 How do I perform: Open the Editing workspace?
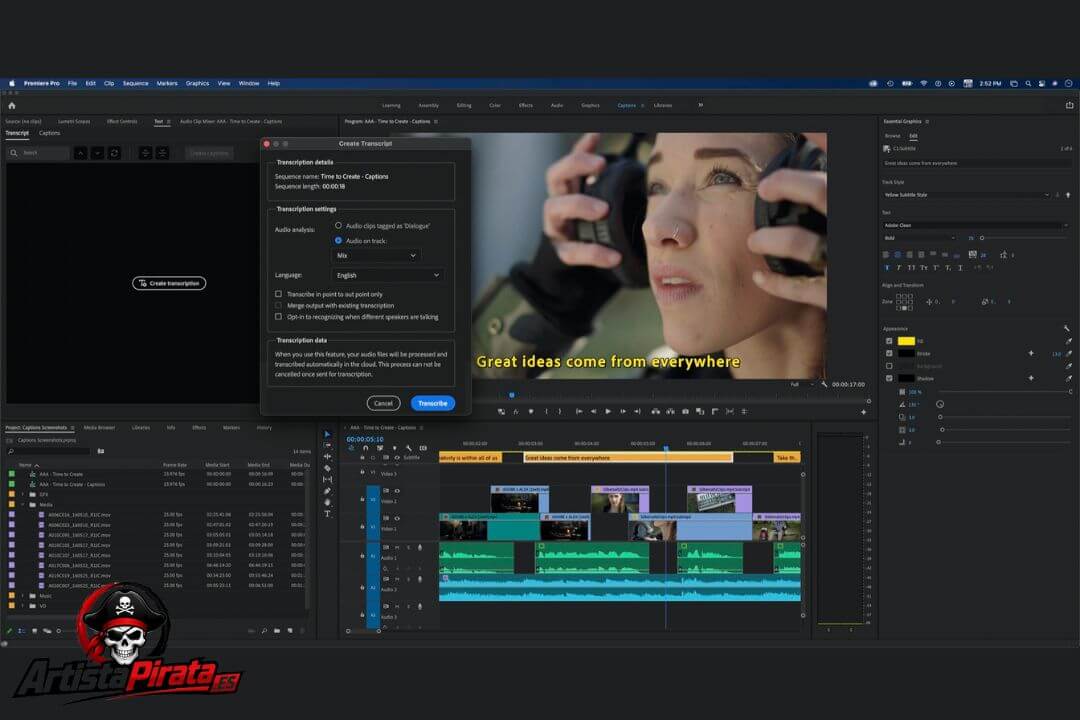click(x=464, y=105)
